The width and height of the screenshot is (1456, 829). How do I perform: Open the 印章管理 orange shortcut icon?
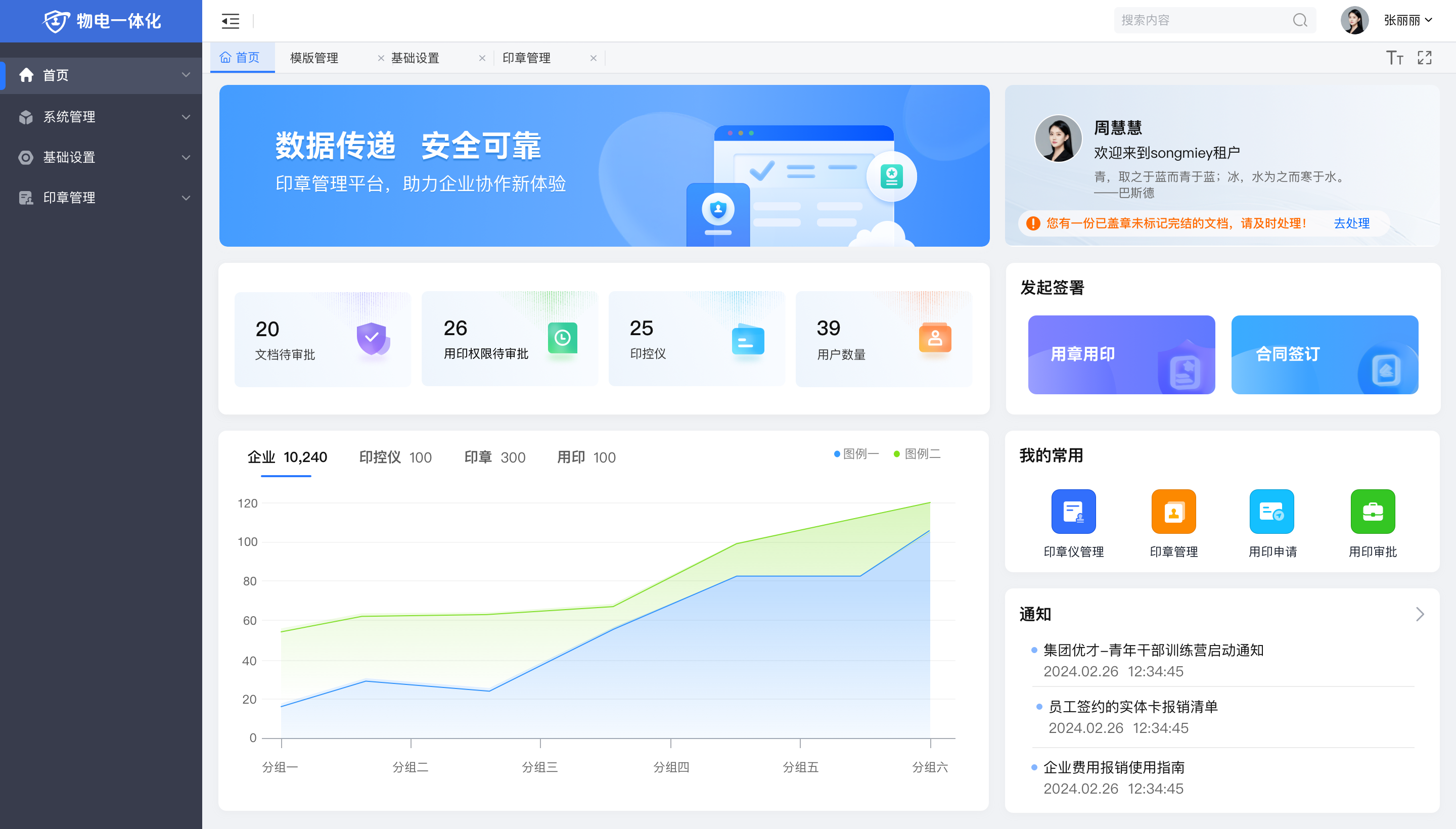tap(1173, 511)
